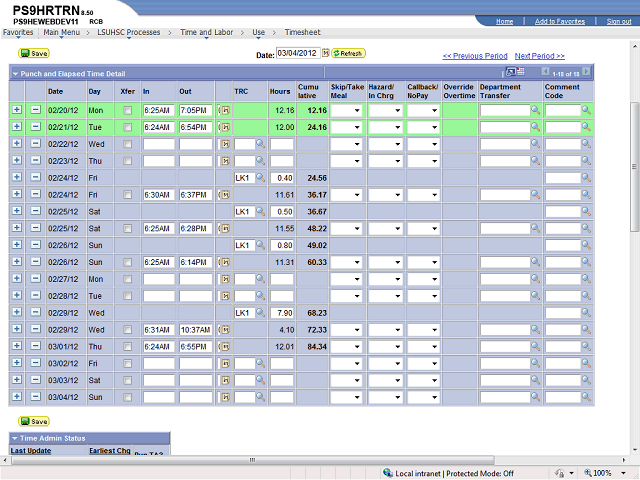Click the delete row minus icon for 02/21/12
Image resolution: width=640 pixels, height=480 pixels.
coord(35,127)
